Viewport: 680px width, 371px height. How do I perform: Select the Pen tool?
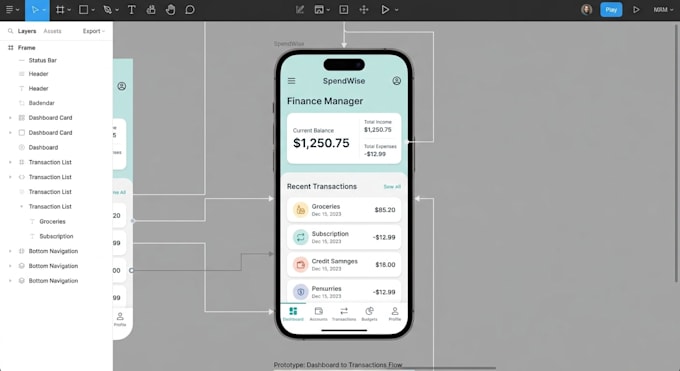pos(107,10)
